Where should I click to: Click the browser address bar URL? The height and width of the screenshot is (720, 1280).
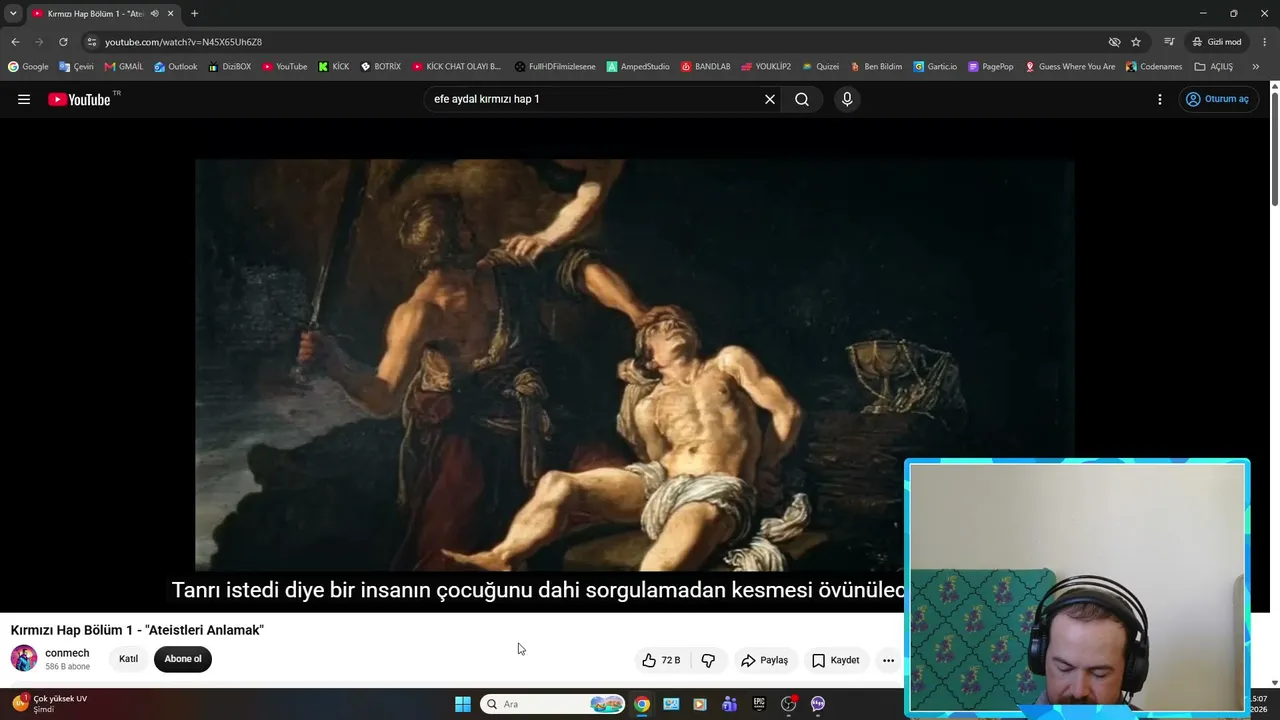point(183,42)
